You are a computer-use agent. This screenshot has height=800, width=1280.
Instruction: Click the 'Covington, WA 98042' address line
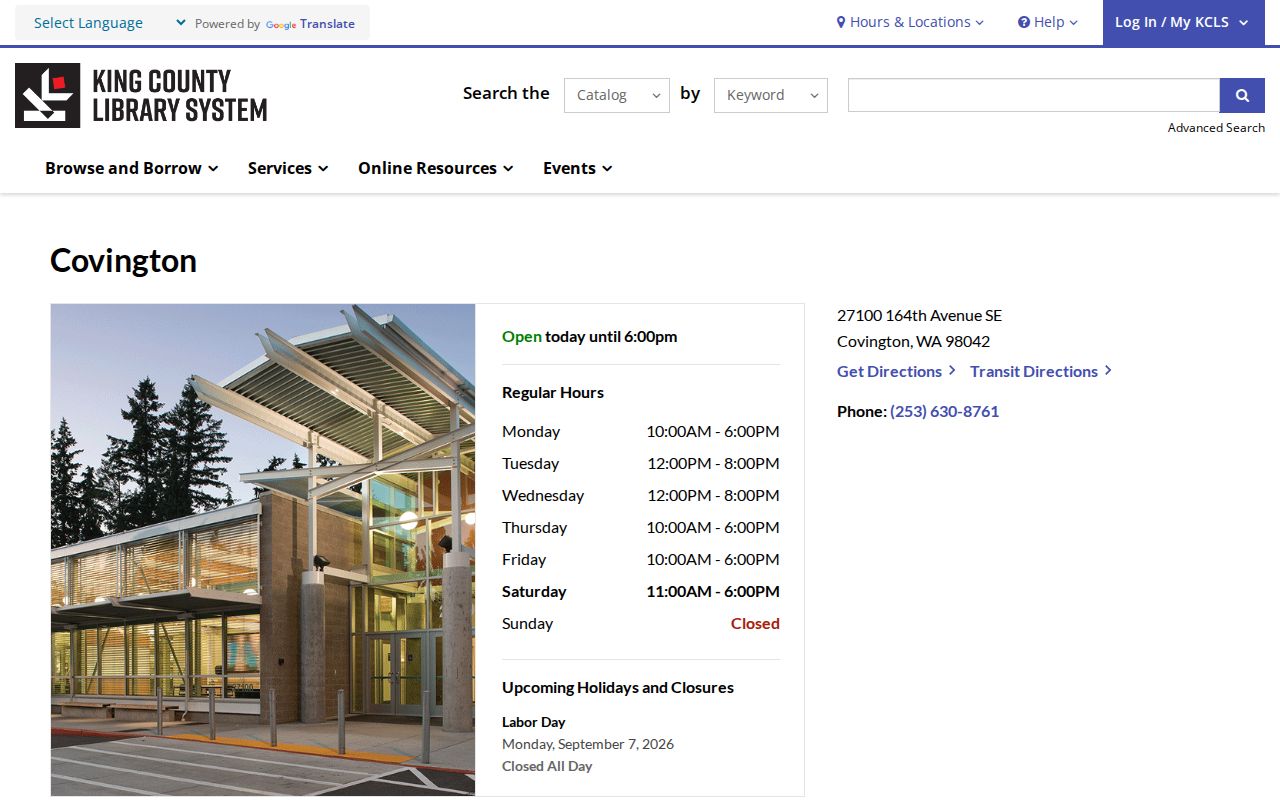click(x=913, y=341)
